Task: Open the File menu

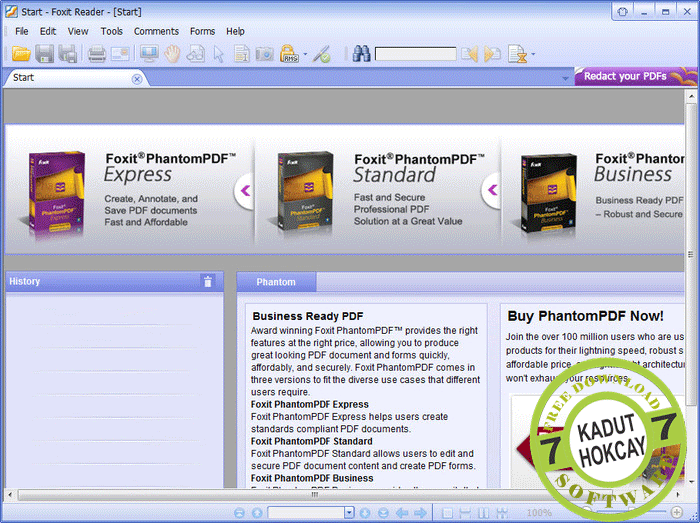Action: tap(21, 31)
